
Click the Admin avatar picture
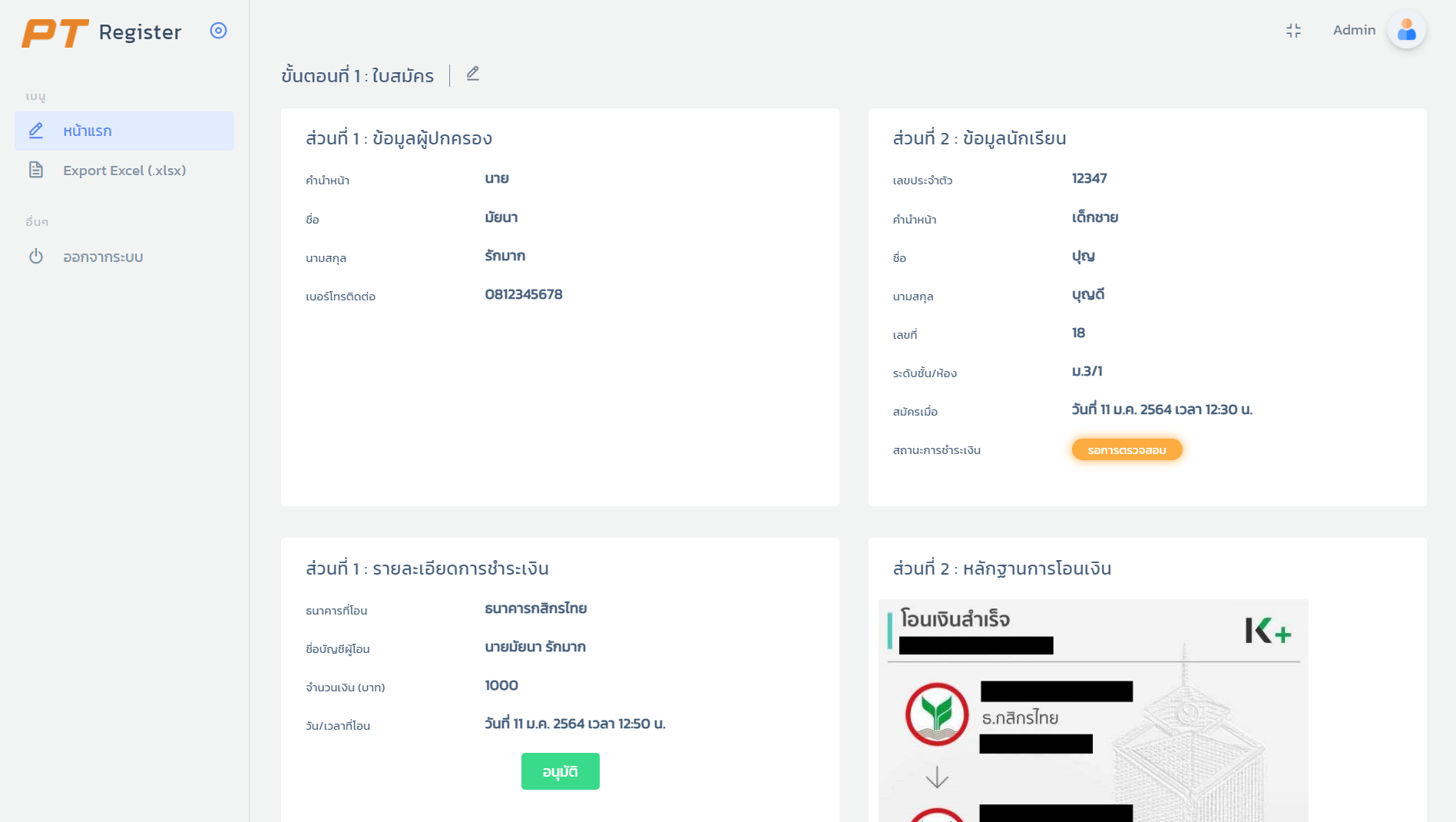1407,31
